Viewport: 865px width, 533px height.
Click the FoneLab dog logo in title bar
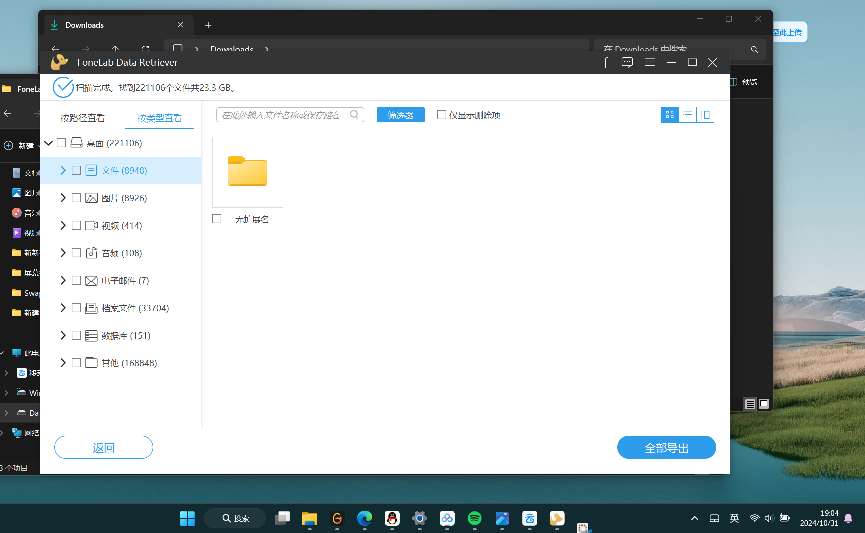click(x=59, y=62)
